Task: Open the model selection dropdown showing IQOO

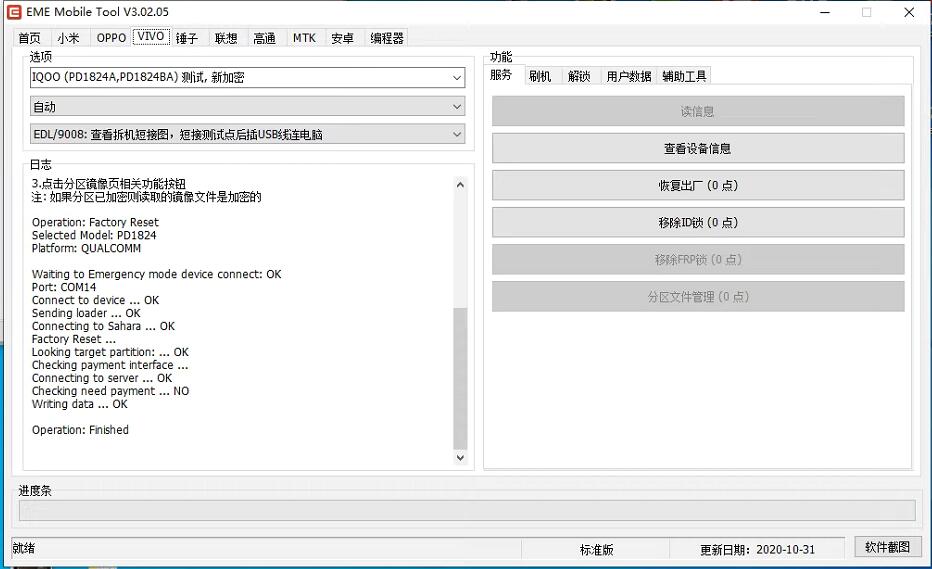Action: point(247,78)
